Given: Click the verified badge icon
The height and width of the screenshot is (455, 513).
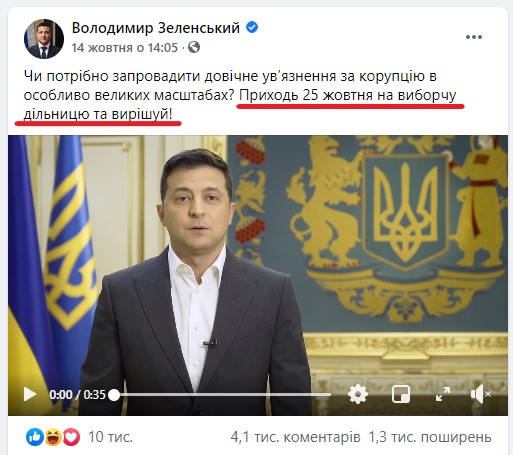Looking at the screenshot, I should [x=252, y=27].
